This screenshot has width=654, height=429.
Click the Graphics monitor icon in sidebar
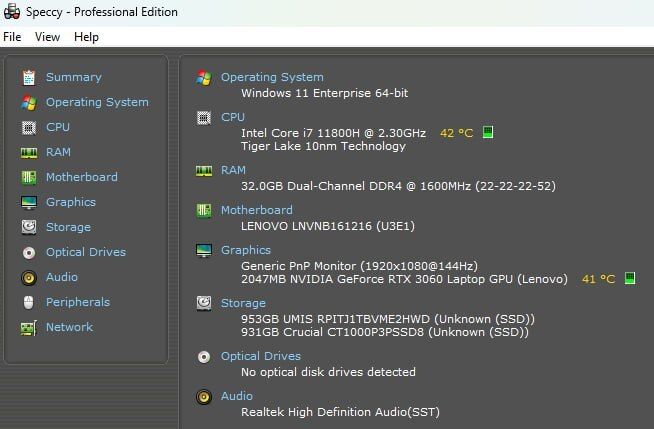coord(29,203)
